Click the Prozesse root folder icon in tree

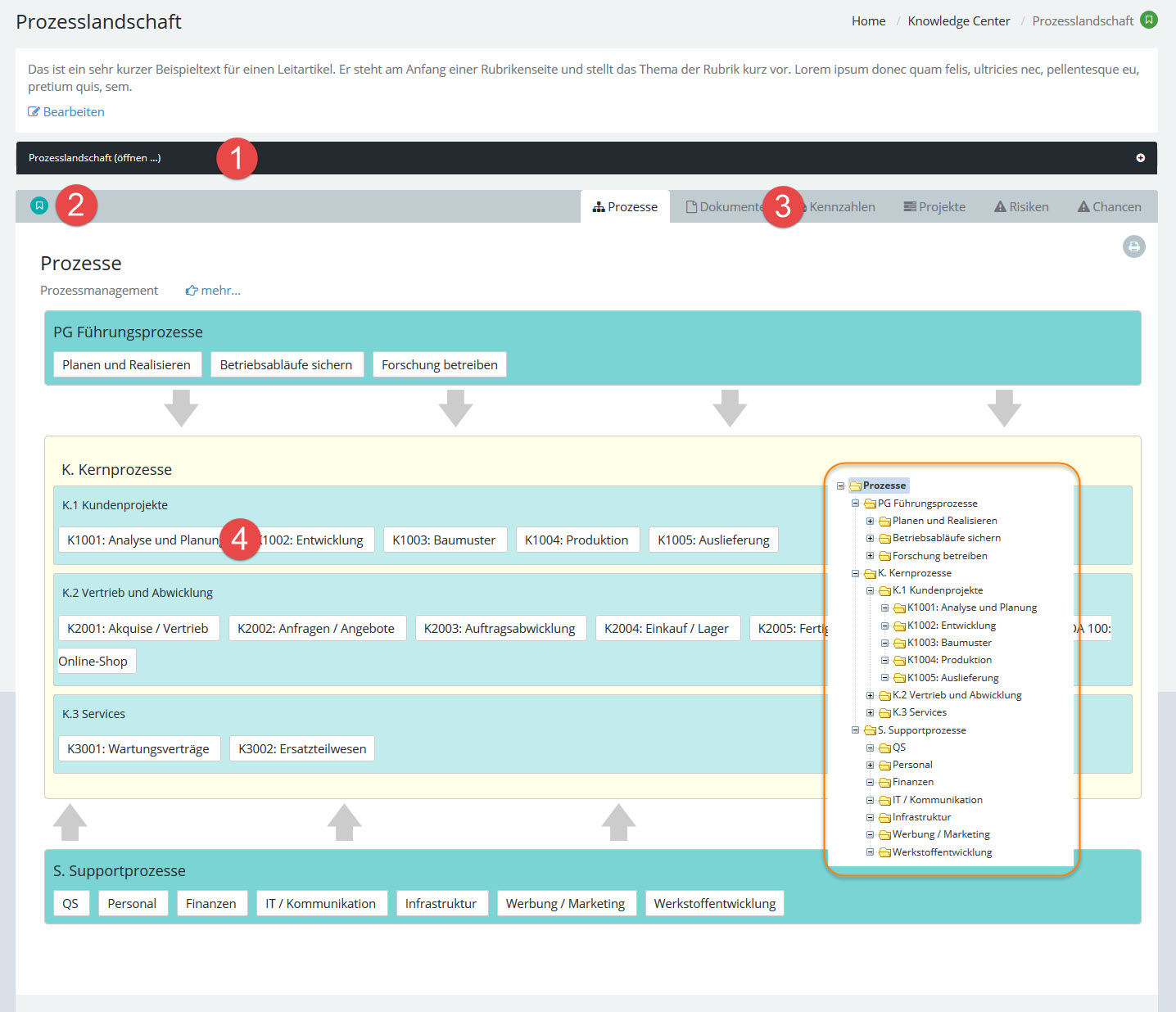[855, 486]
